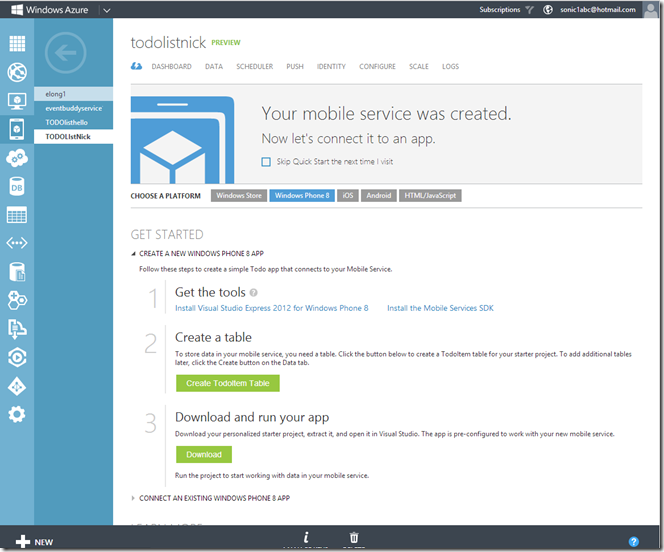This screenshot has height=552, width=664.
Task: Switch to the Identity tab
Action: 331,66
